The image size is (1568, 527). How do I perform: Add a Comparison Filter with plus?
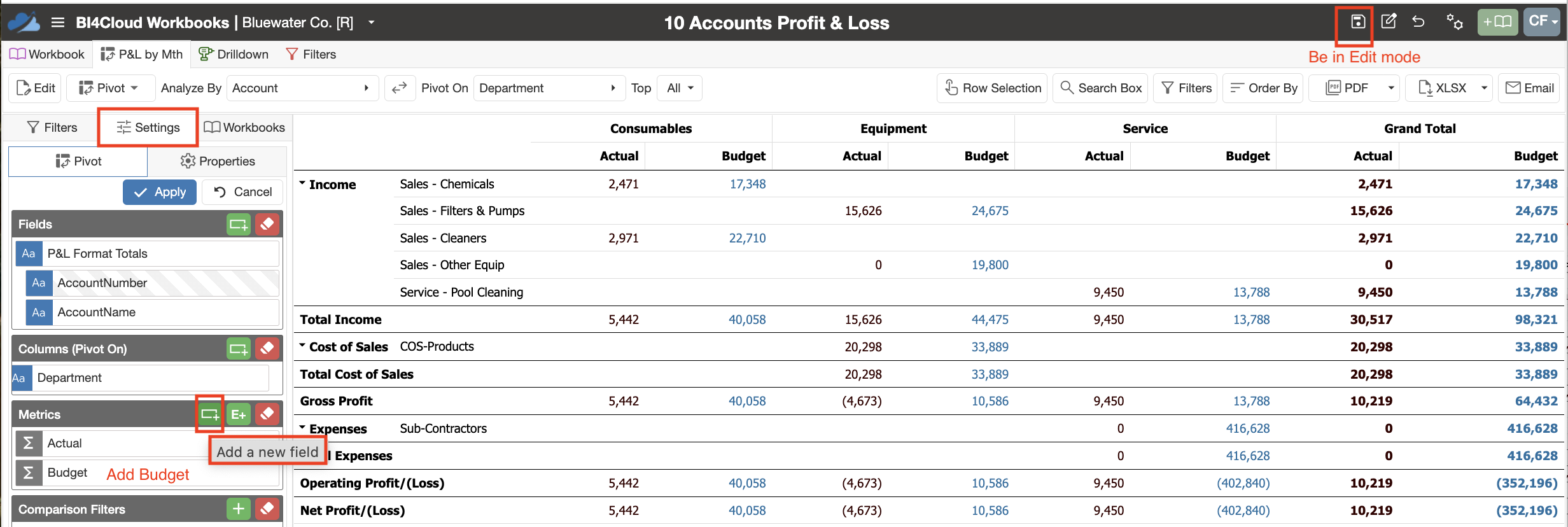tap(239, 509)
